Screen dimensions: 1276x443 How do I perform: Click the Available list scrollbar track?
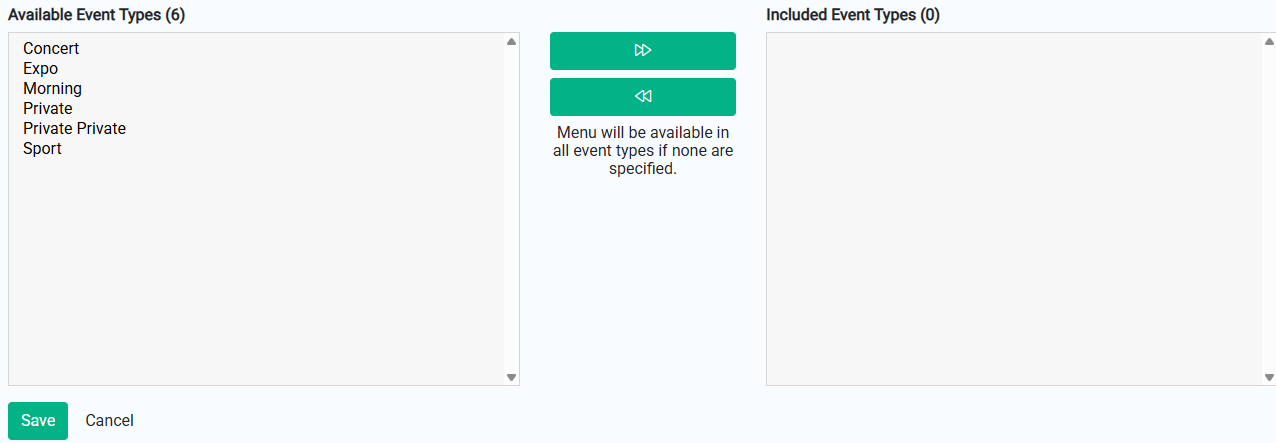click(511, 209)
